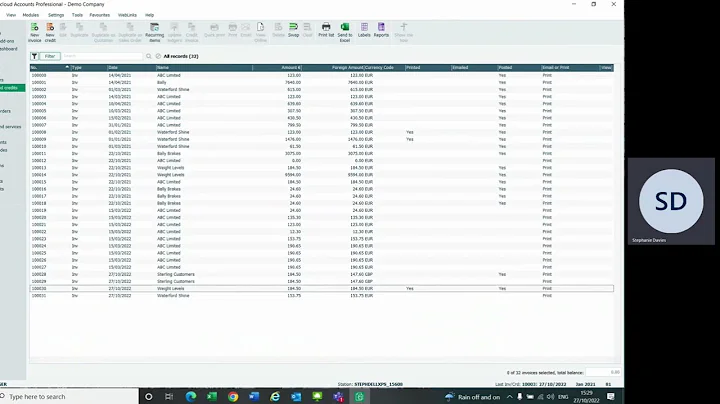Click the clear-search circle icon
The height and width of the screenshot is (404, 720).
coord(158,56)
